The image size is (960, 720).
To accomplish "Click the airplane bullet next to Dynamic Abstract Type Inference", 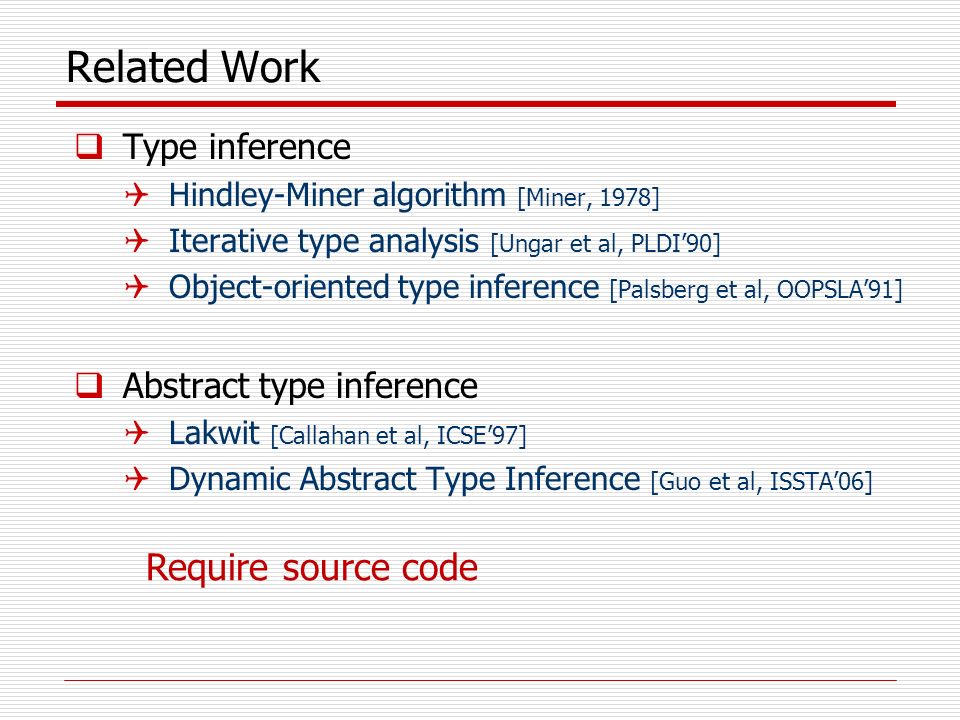I will click(137, 478).
